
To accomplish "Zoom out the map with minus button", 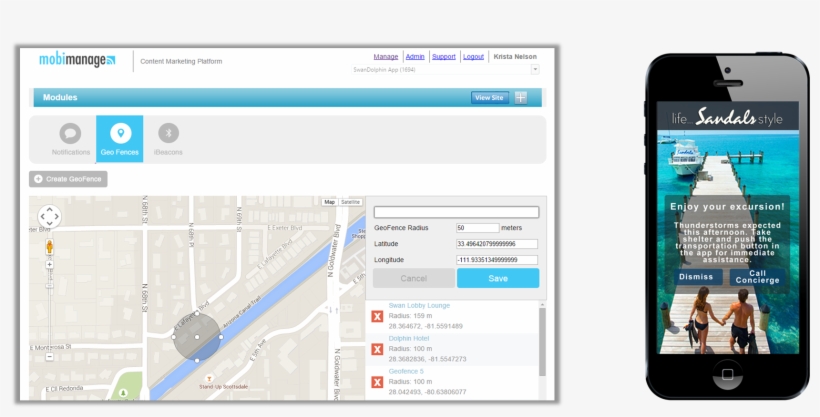I will pos(49,357).
